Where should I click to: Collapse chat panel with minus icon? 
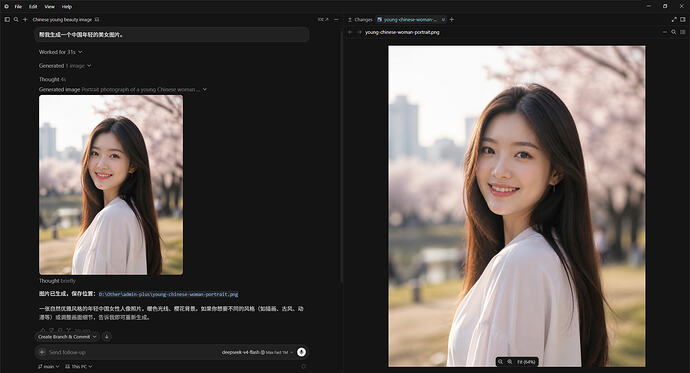click(337, 19)
